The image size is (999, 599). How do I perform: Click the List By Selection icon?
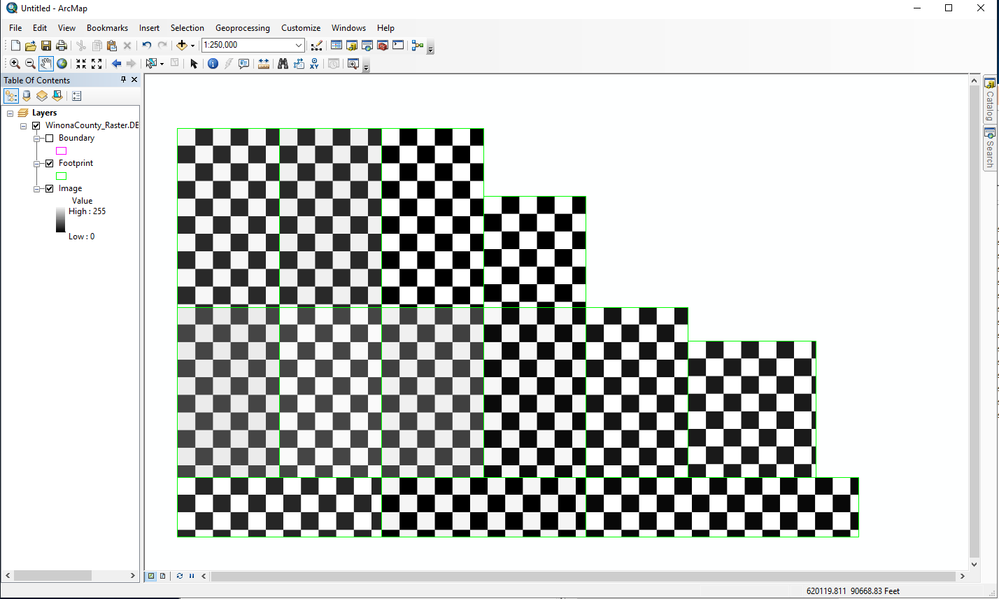[59, 96]
